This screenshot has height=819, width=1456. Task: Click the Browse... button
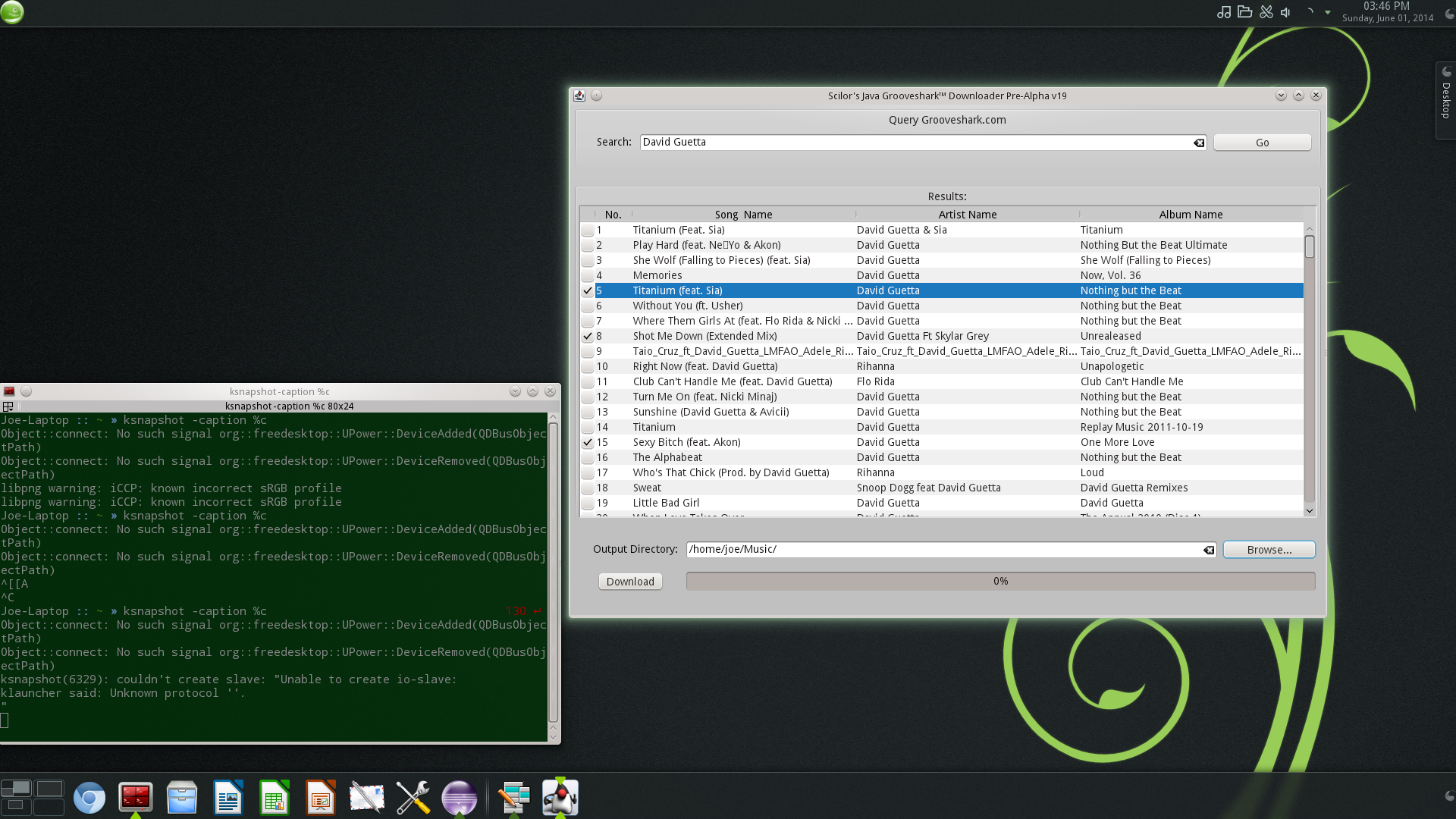[1269, 550]
